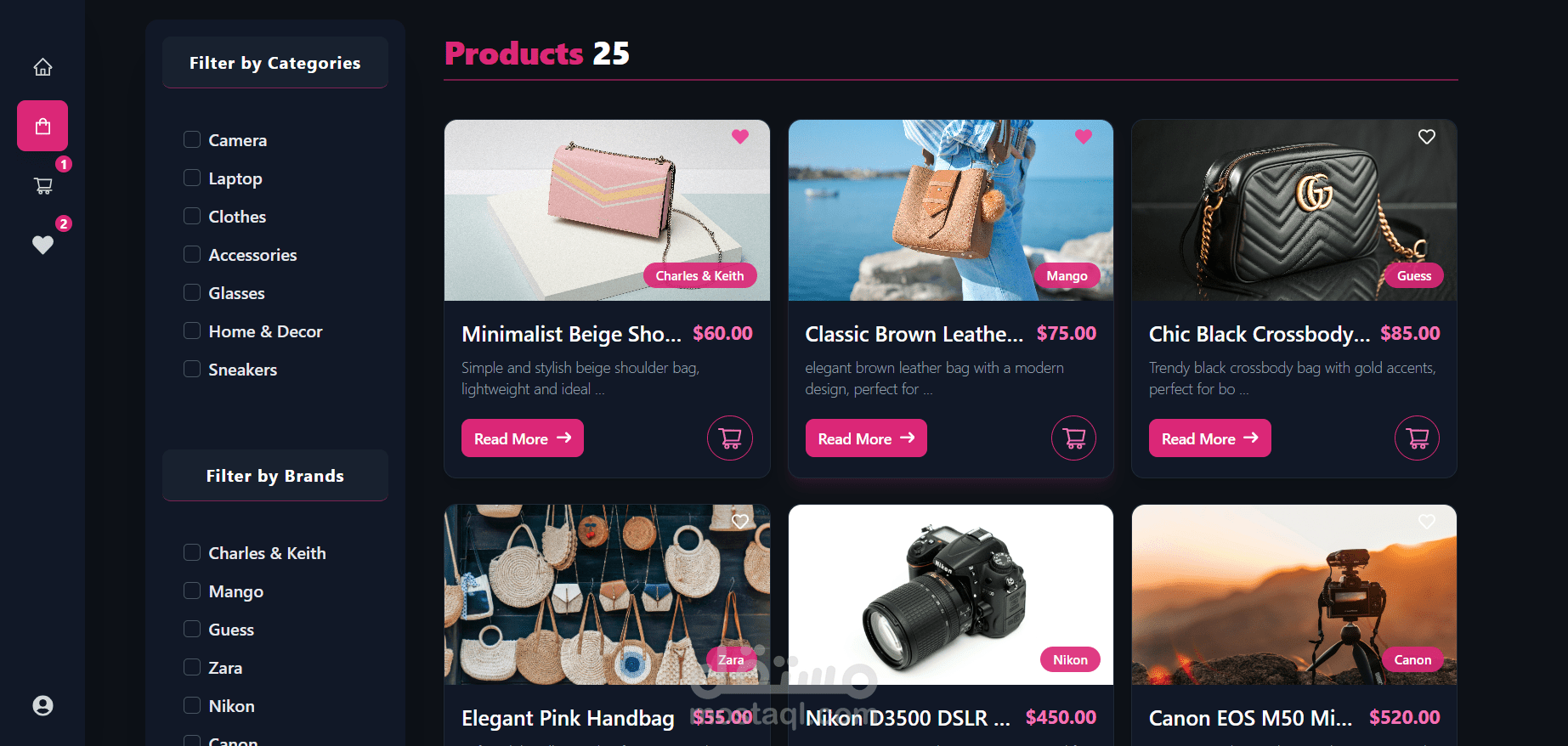
Task: Unfavorite the Minimalist Beige bag heart
Action: 740,136
